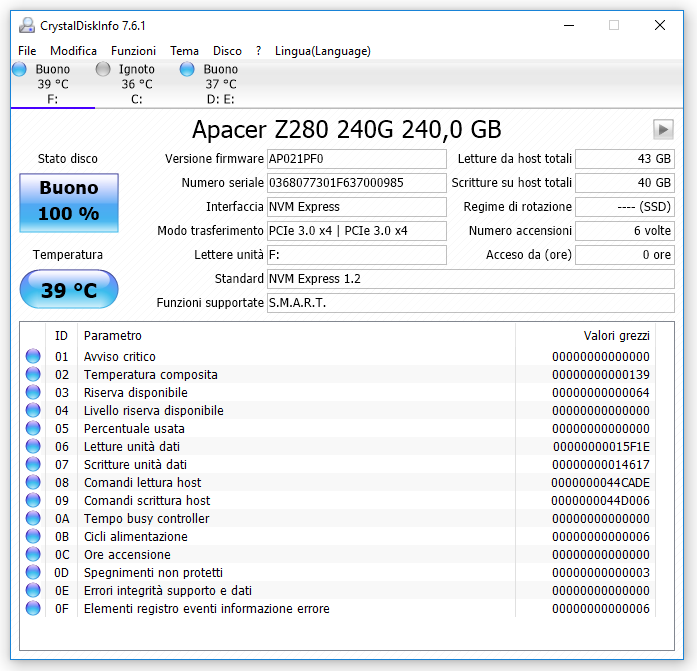Open the File menu

[x=27, y=51]
